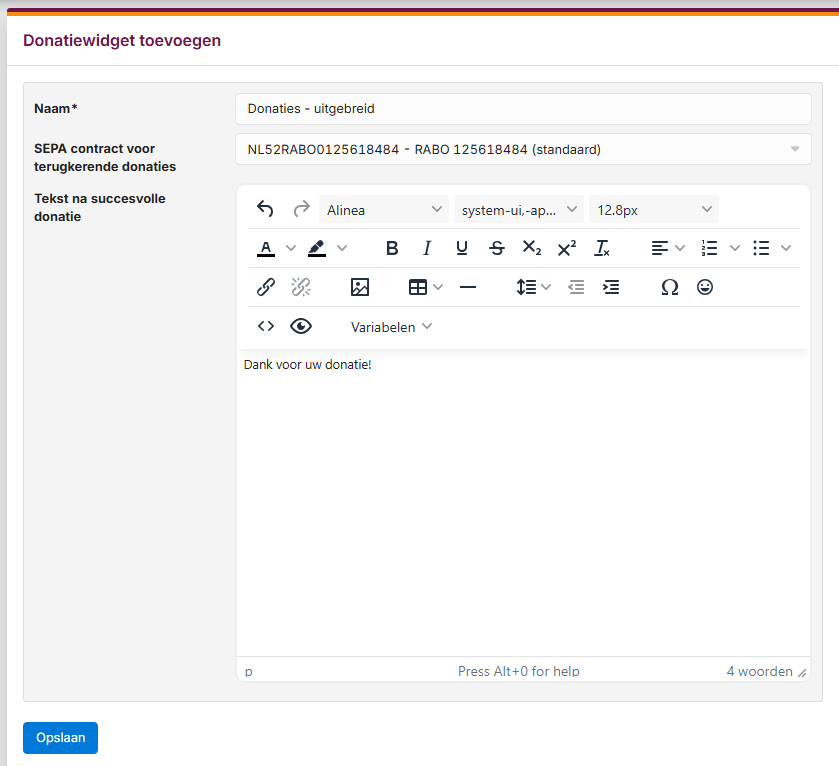Image resolution: width=839 pixels, height=766 pixels.
Task: Insert an image via image icon
Action: pos(360,287)
